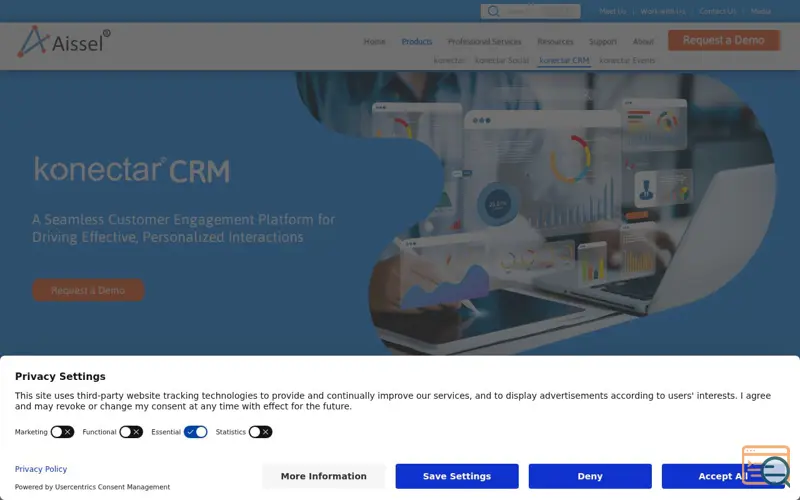Focus the header search field

(530, 11)
